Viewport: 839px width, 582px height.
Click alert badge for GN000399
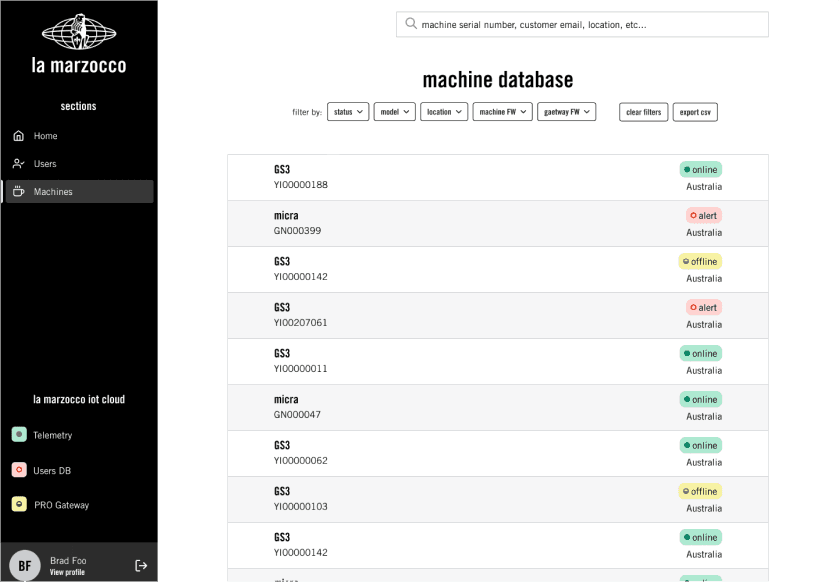click(704, 216)
